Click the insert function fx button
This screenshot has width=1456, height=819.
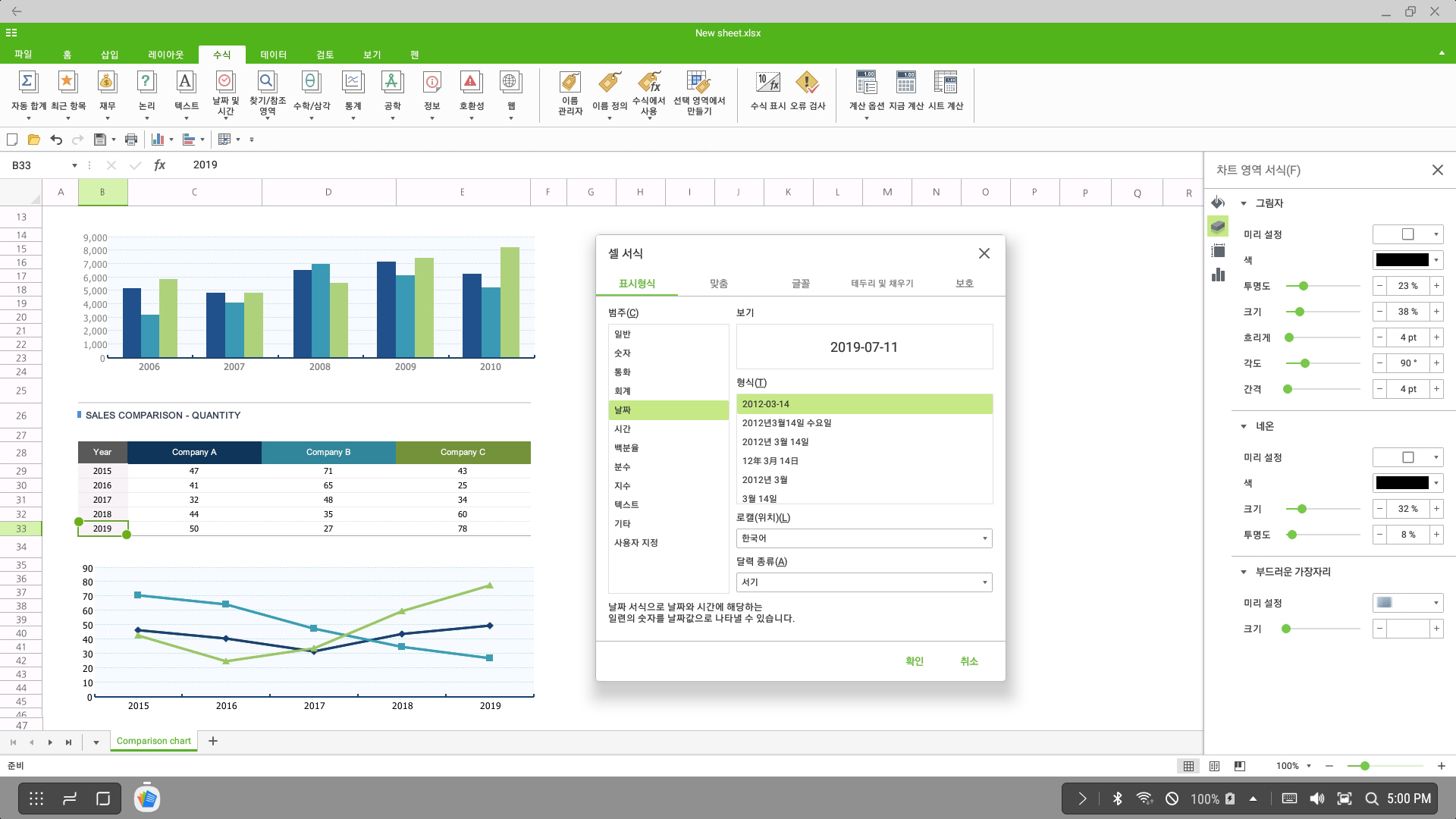(159, 165)
